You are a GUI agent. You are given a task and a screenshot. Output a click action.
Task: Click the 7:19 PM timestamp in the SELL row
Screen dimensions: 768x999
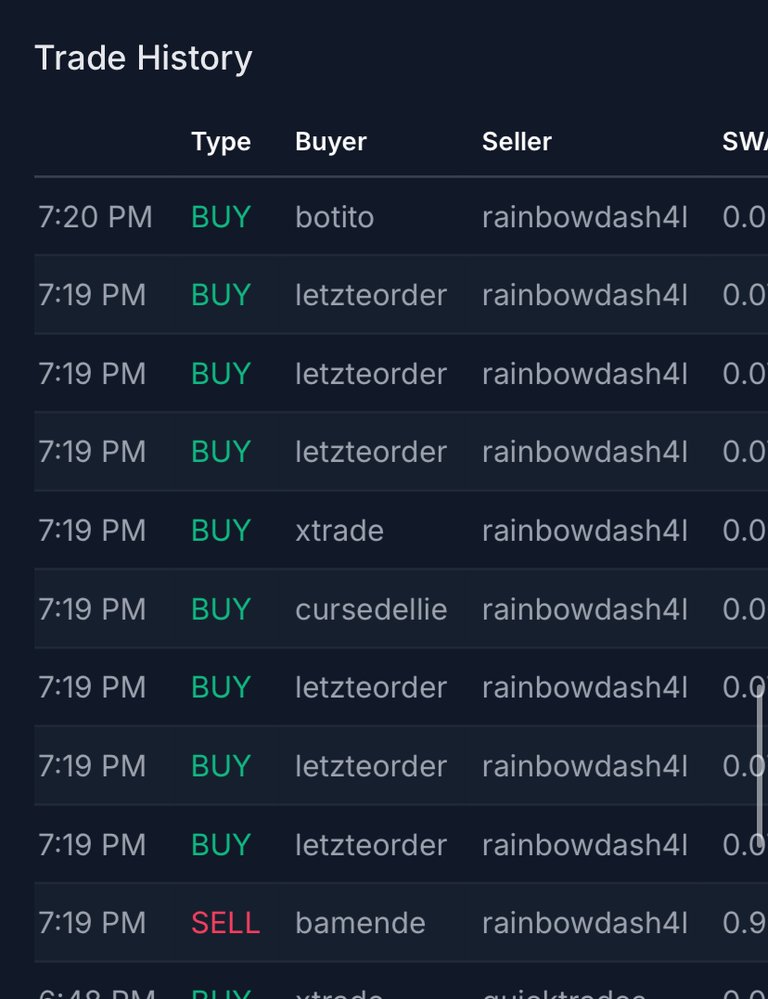click(x=92, y=923)
